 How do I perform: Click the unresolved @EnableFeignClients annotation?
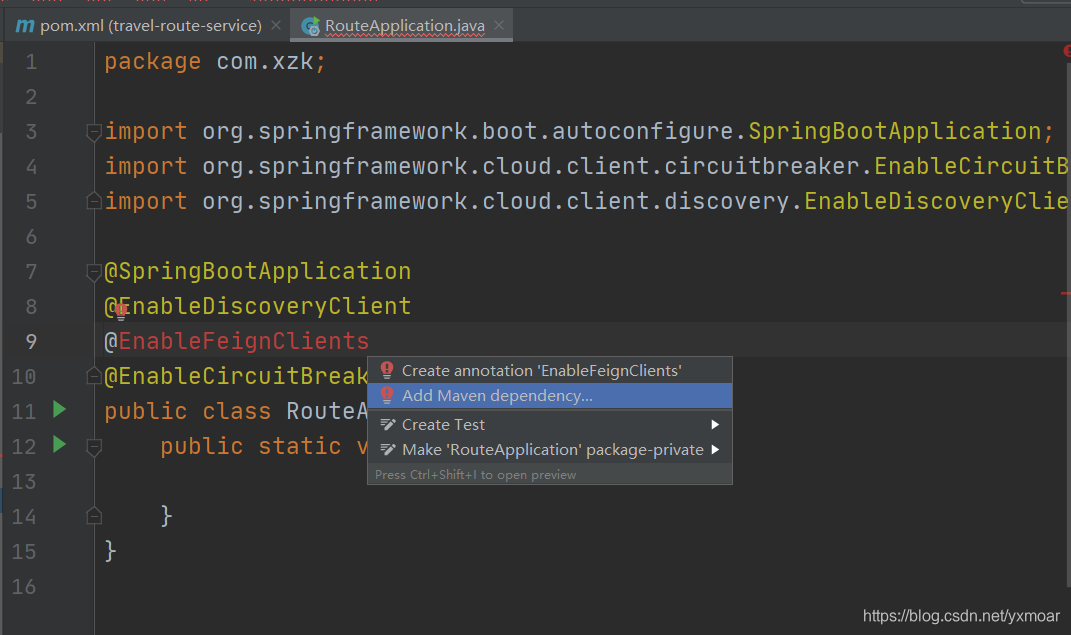coord(236,341)
